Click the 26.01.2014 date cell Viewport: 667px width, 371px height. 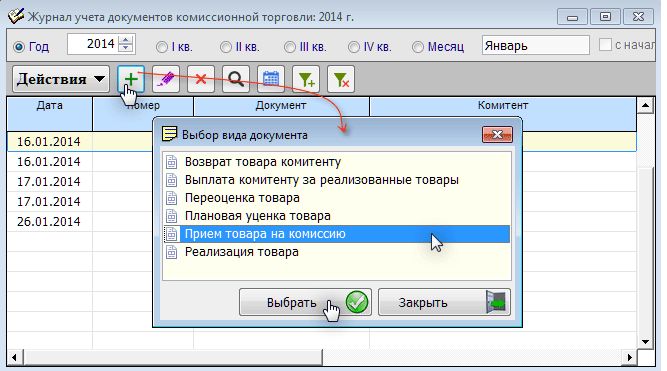coord(48,222)
